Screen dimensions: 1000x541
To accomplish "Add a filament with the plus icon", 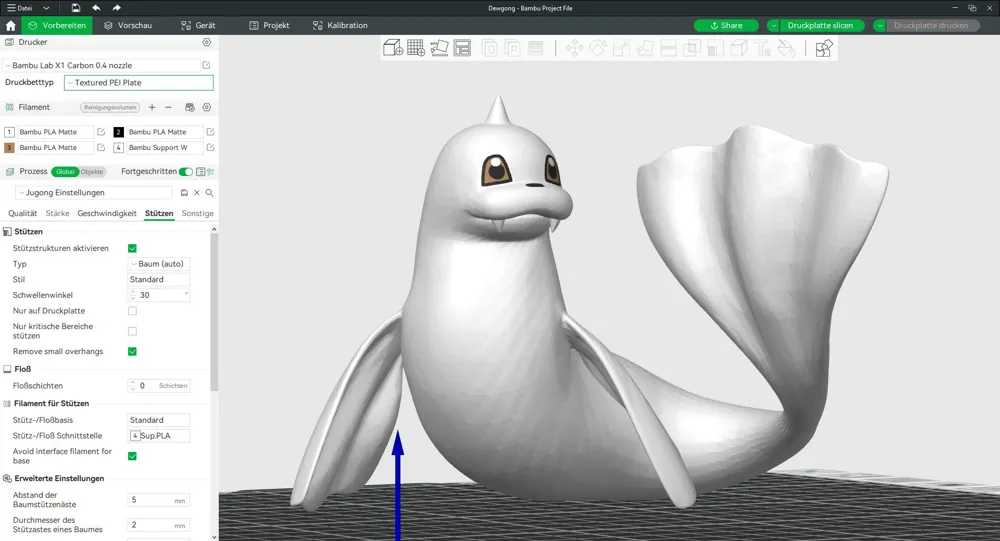I will [x=152, y=107].
